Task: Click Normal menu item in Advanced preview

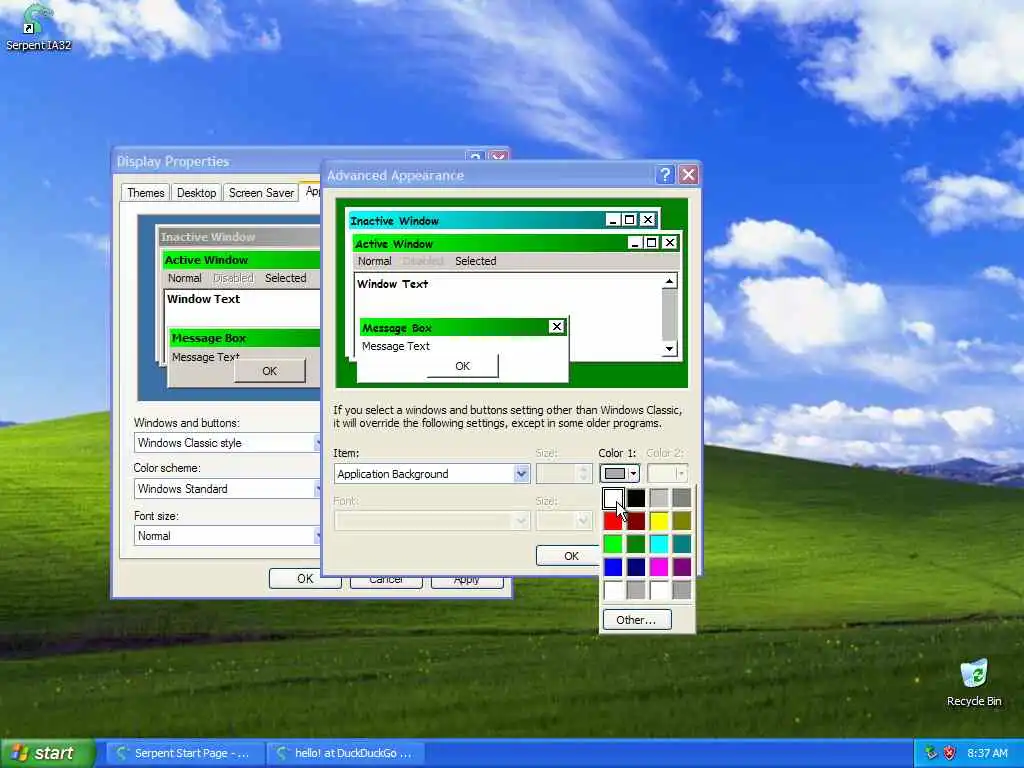Action: 375,261
